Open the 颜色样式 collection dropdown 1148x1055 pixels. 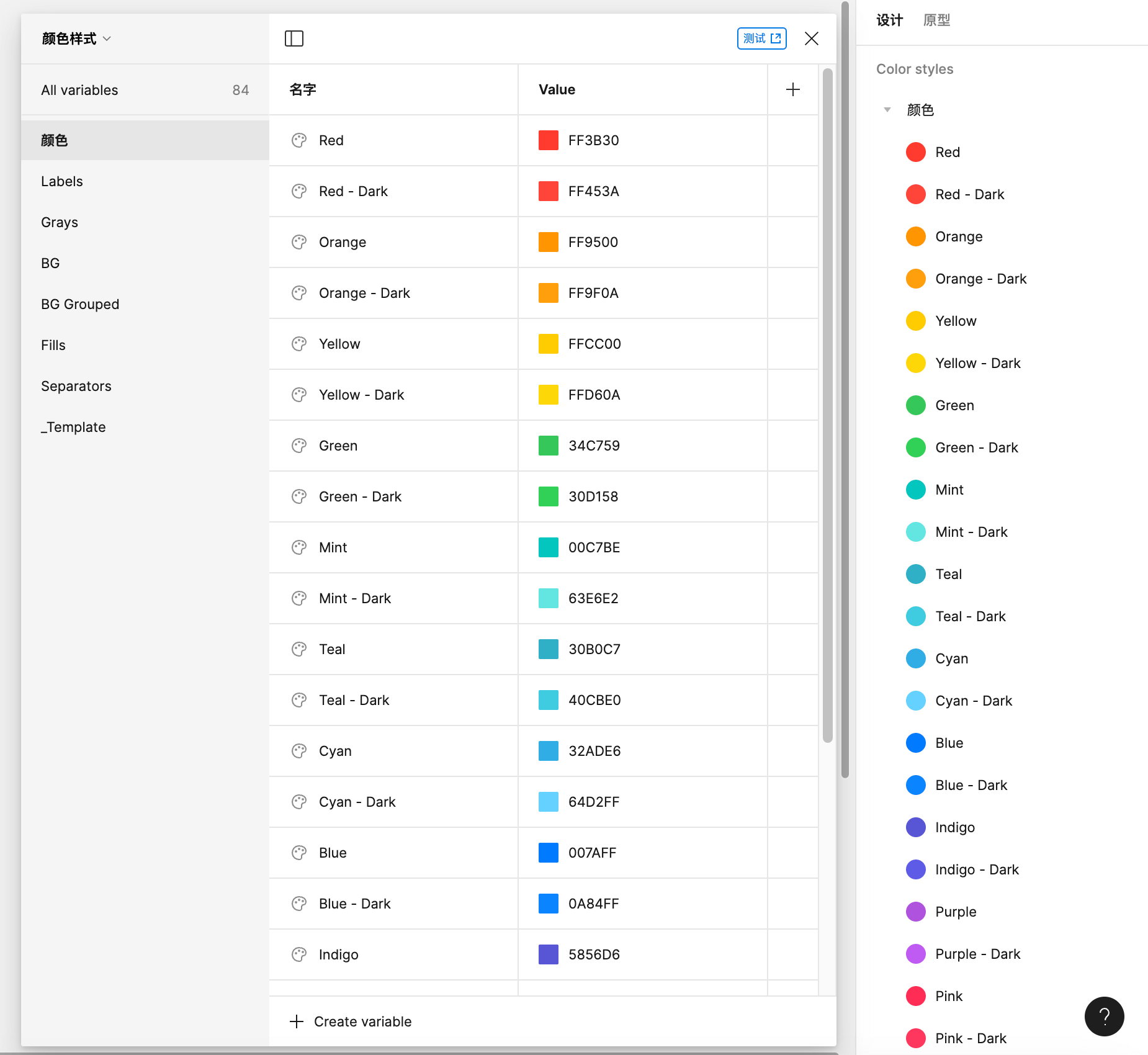coord(76,38)
